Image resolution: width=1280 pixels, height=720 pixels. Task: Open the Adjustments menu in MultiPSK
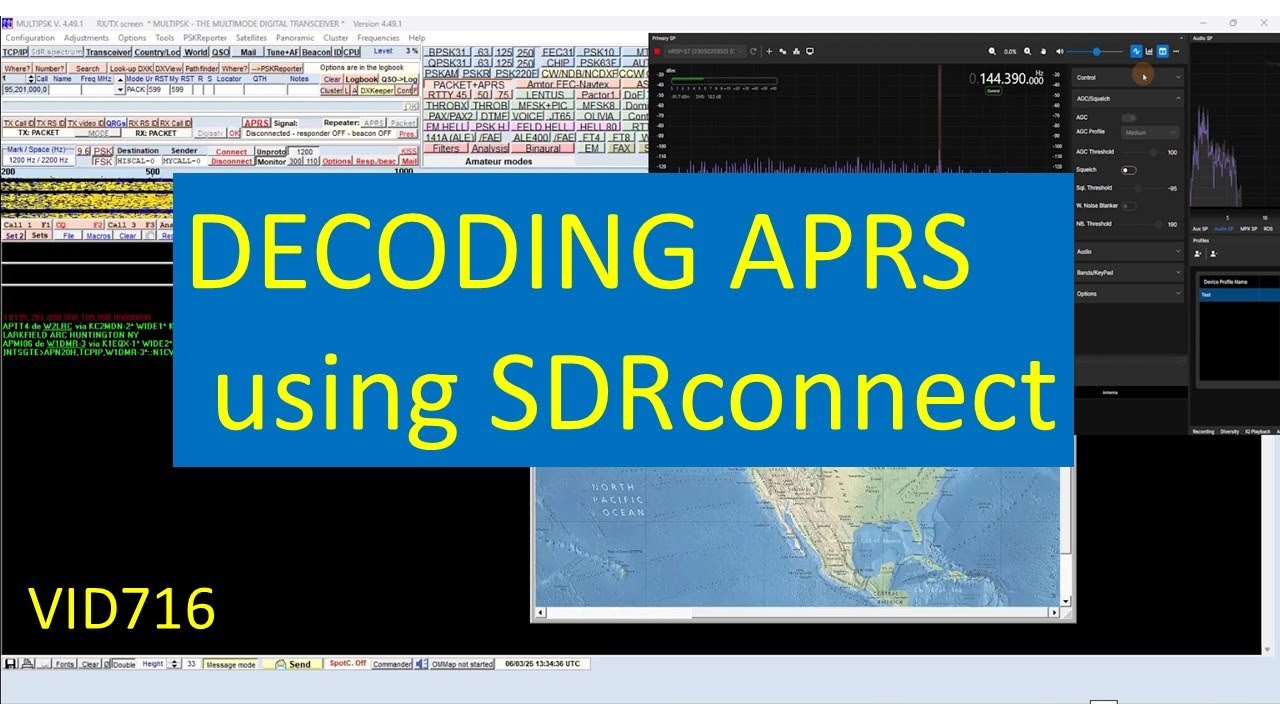[x=86, y=38]
